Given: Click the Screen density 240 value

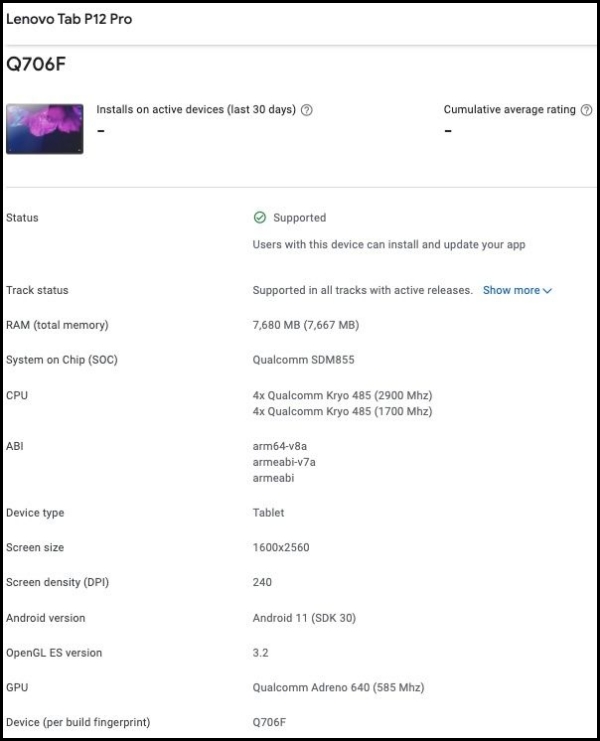Looking at the screenshot, I should pos(262,582).
